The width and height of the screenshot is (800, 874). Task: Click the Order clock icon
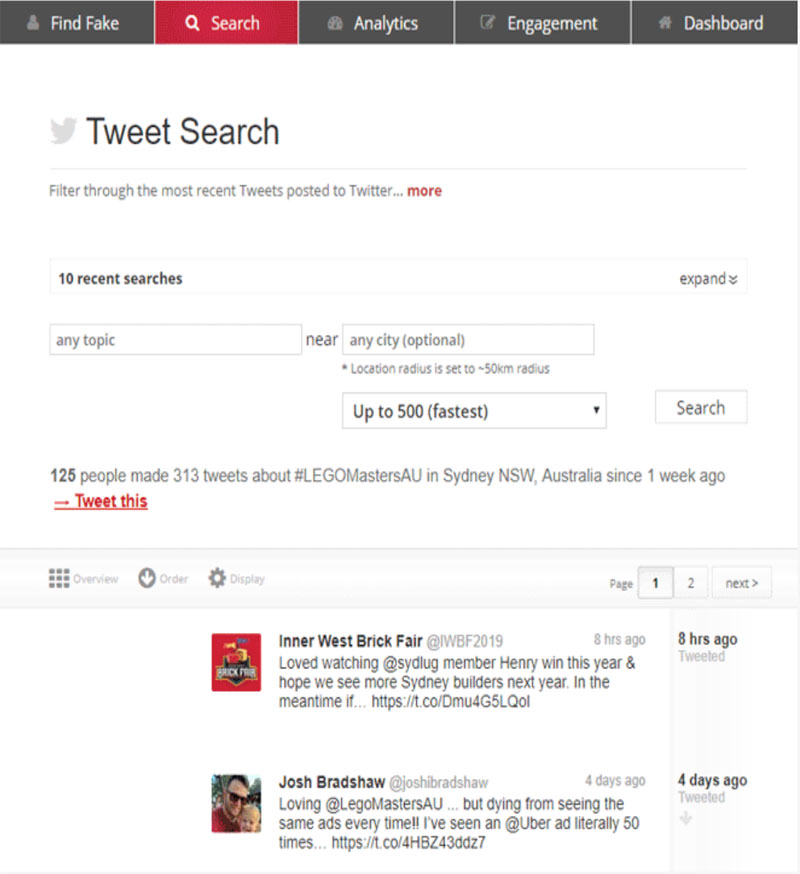[147, 578]
